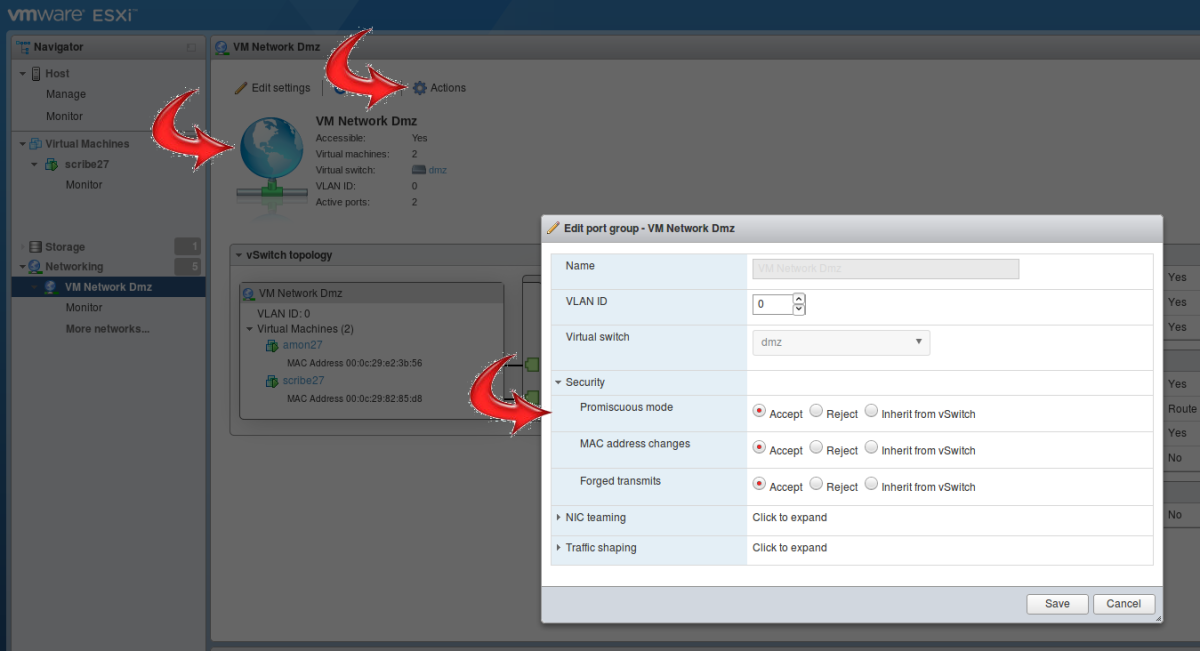Viewport: 1200px width, 651px height.
Task: Click the dmz virtual switch icon
Action: click(x=419, y=170)
